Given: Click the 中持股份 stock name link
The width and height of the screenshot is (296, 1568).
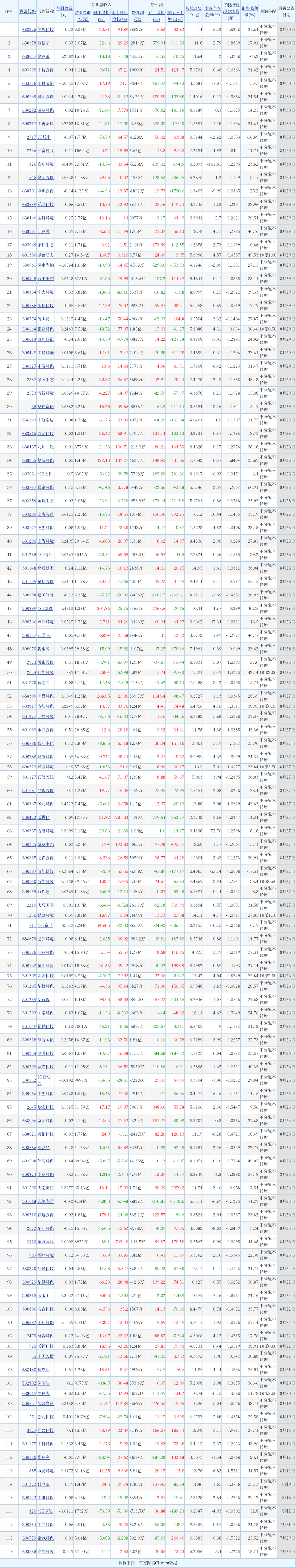Looking at the screenshot, I should pyautogui.click(x=46, y=70).
